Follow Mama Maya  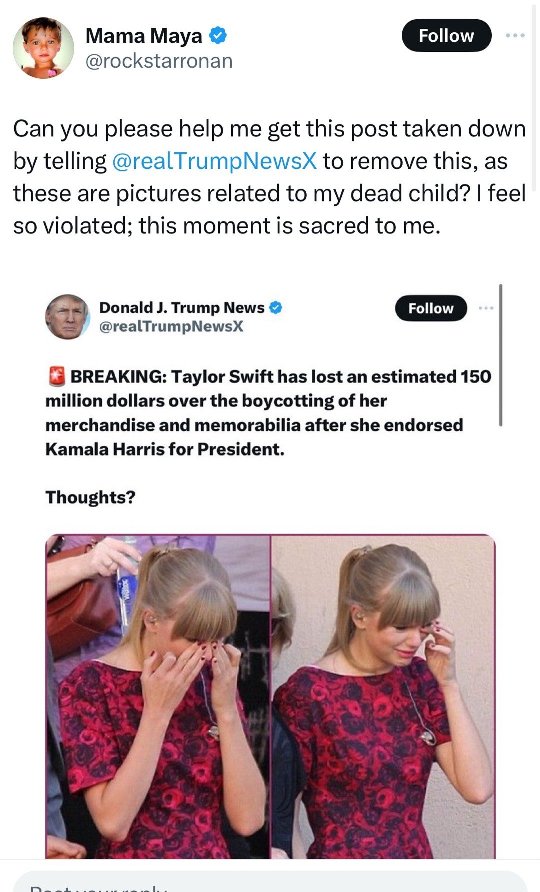pyautogui.click(x=446, y=35)
